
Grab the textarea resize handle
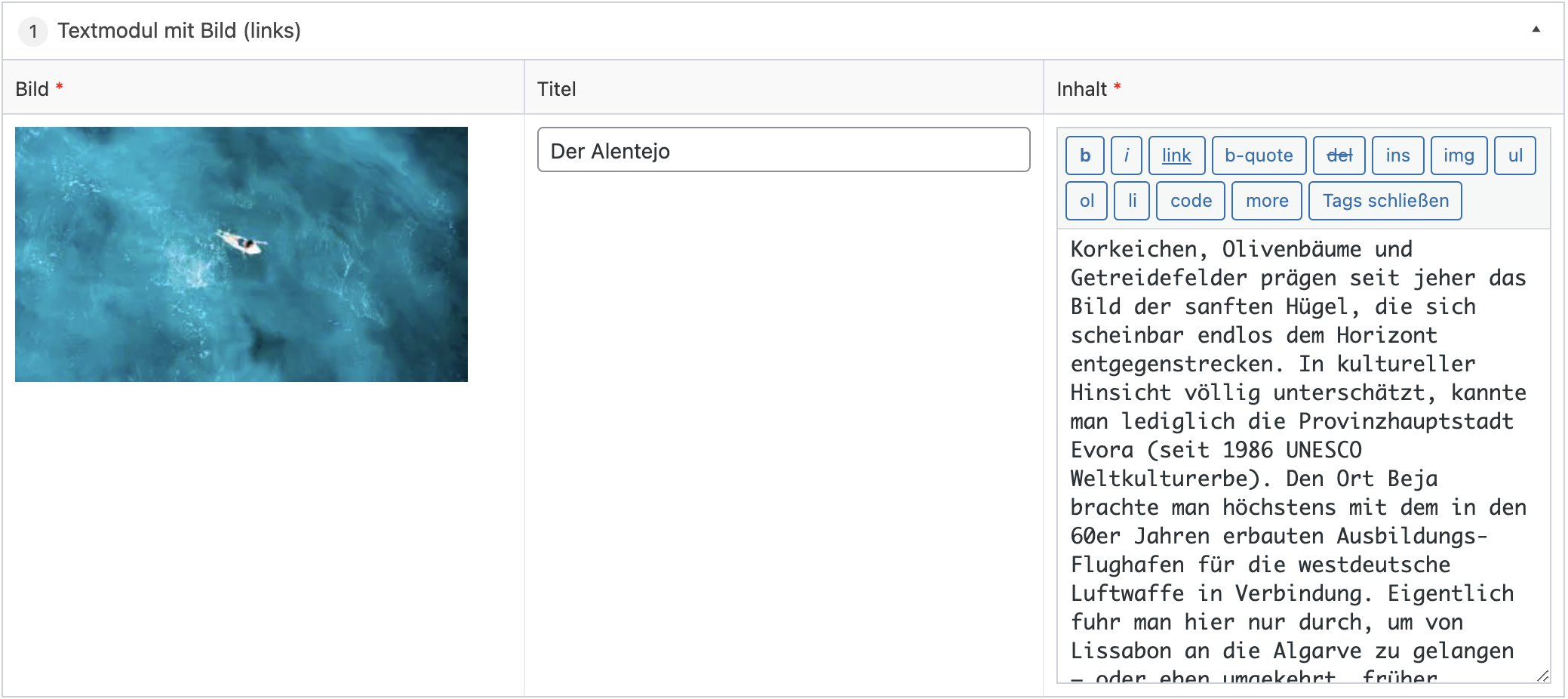click(x=1542, y=676)
